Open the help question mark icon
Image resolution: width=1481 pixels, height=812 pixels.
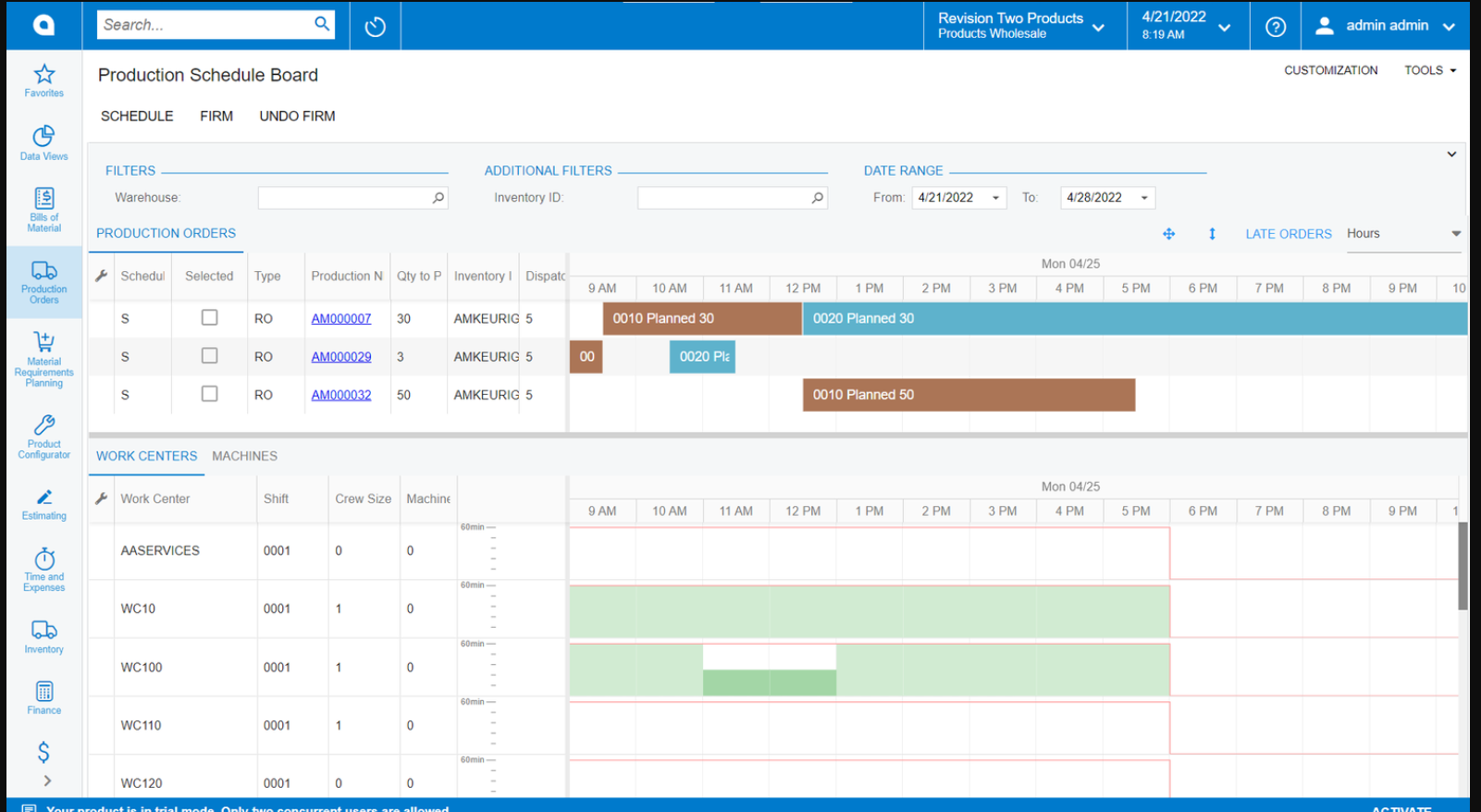click(1276, 26)
